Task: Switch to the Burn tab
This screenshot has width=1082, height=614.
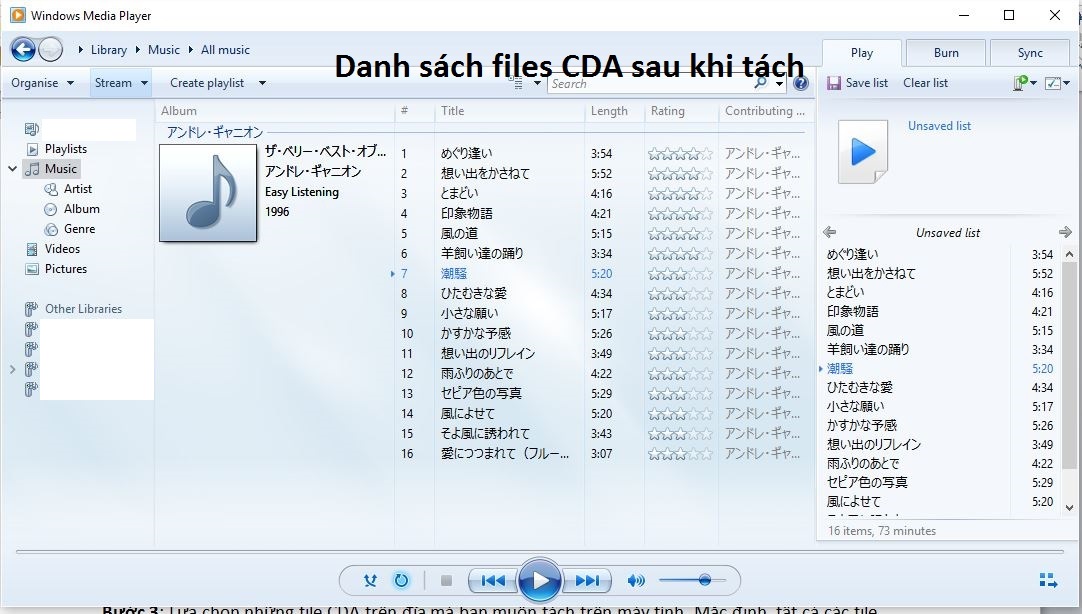Action: click(x=946, y=53)
